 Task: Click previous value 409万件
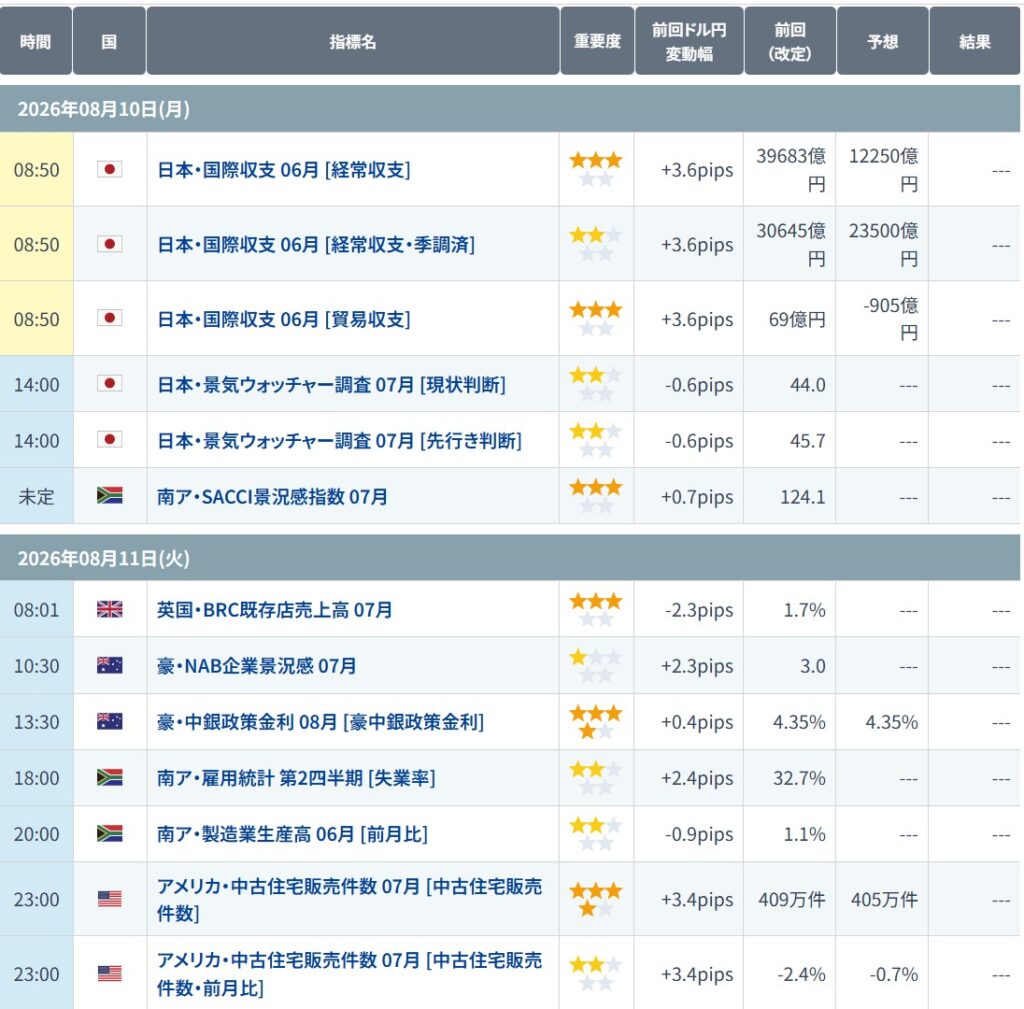tap(792, 899)
